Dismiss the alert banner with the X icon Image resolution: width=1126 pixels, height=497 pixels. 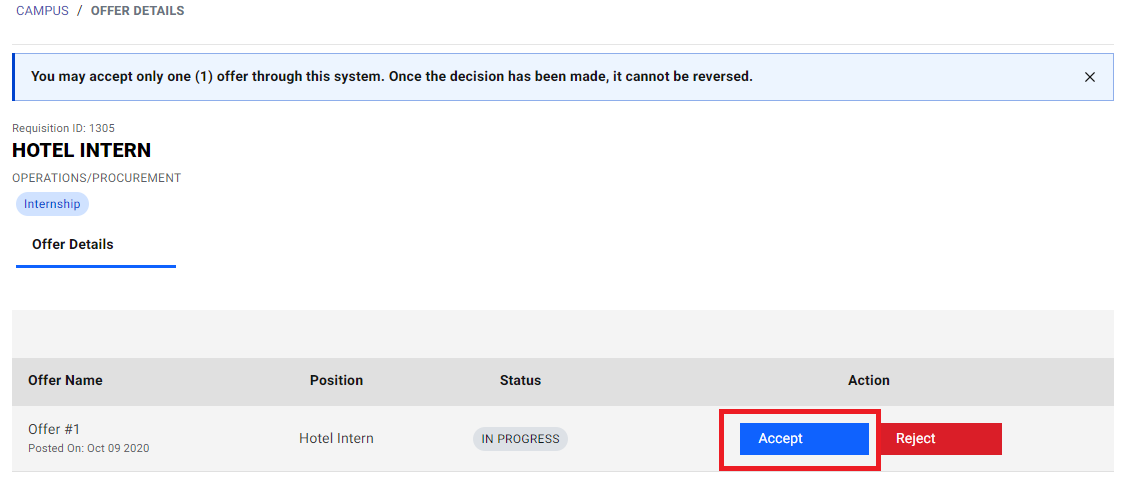1090,77
